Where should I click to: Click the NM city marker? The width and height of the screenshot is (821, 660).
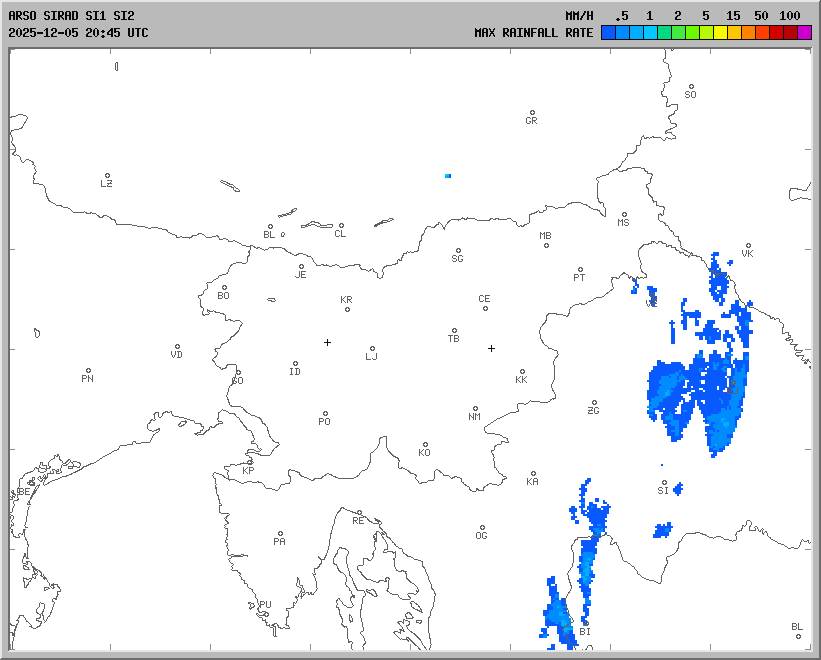(x=475, y=408)
